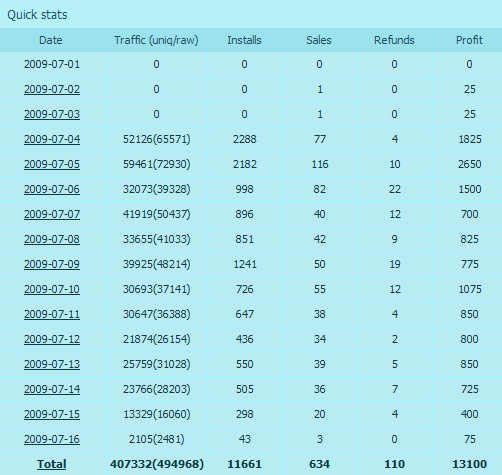This screenshot has height=475, width=502.
Task: Select traffic value 39925(48214)
Action: [x=156, y=264]
